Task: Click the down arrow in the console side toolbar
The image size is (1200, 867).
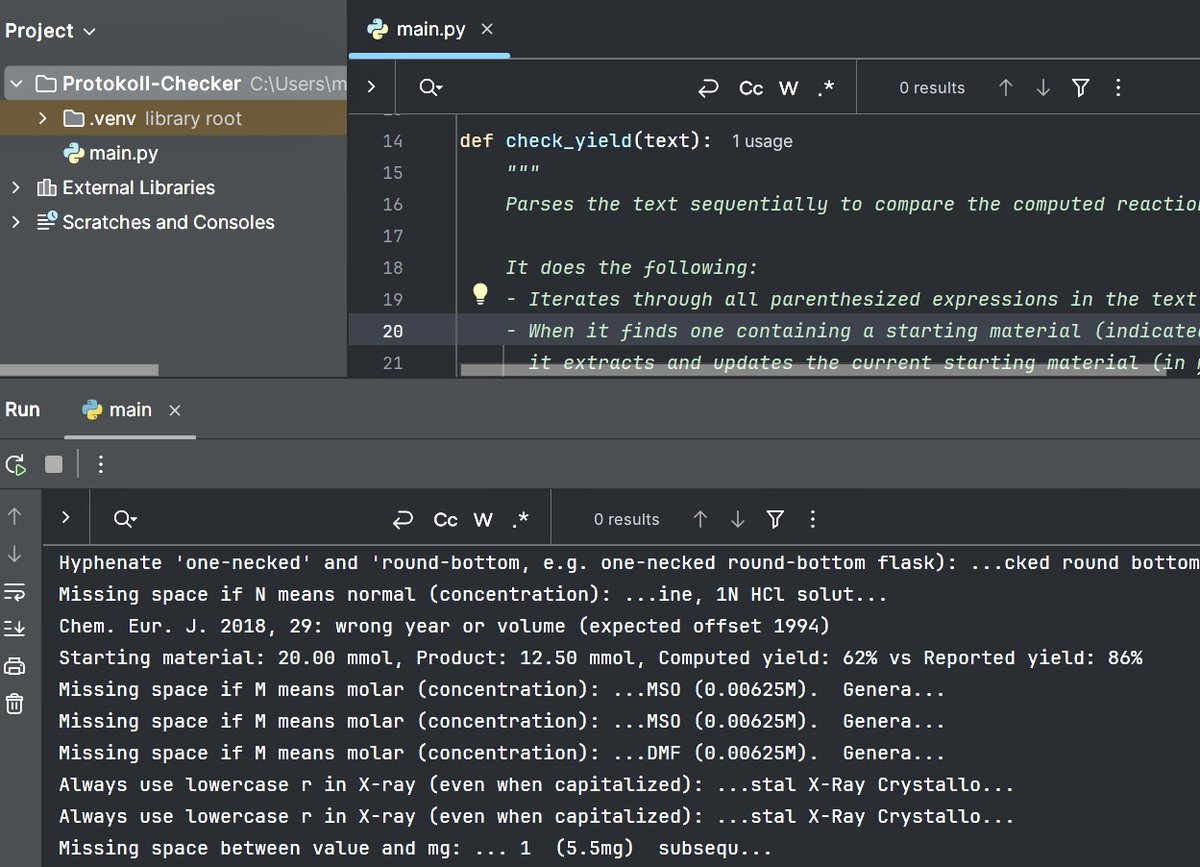Action: tap(15, 553)
